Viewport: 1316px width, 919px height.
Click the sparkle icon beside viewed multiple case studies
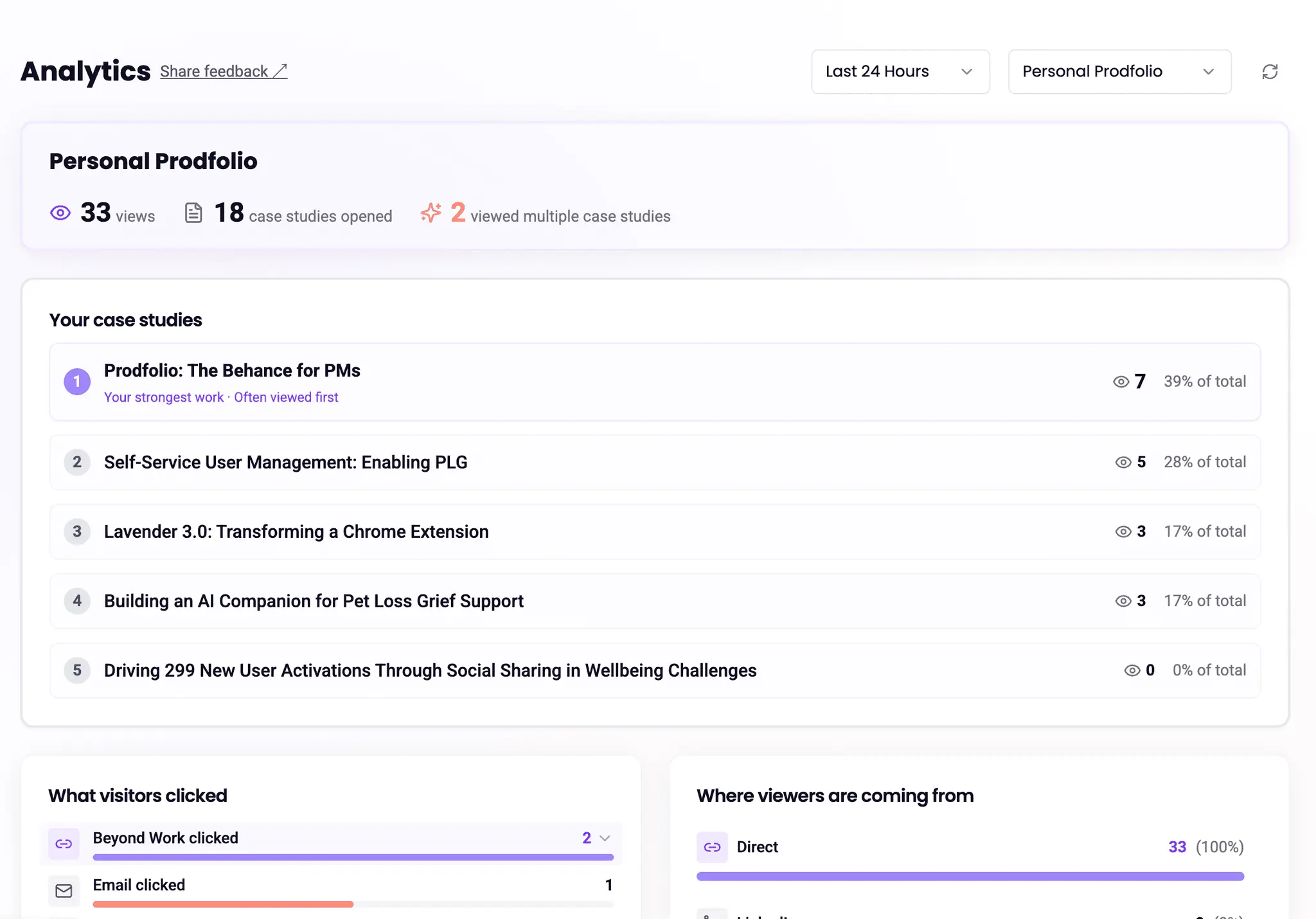[x=431, y=213]
